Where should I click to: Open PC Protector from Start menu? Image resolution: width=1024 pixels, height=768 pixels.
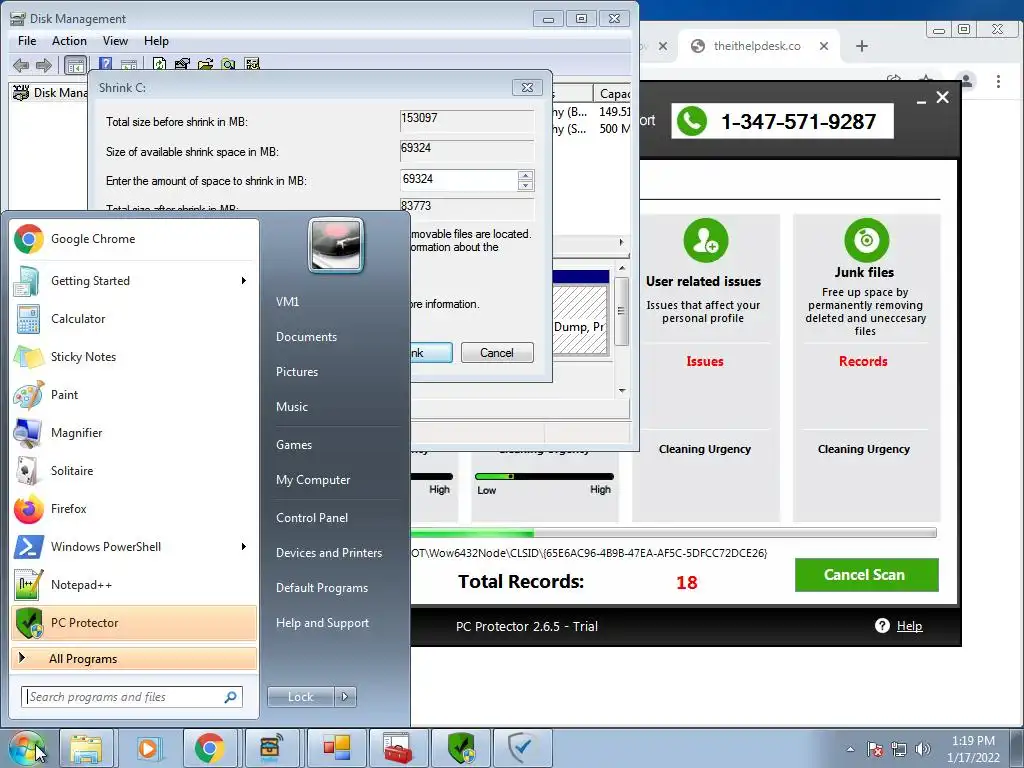[134, 622]
